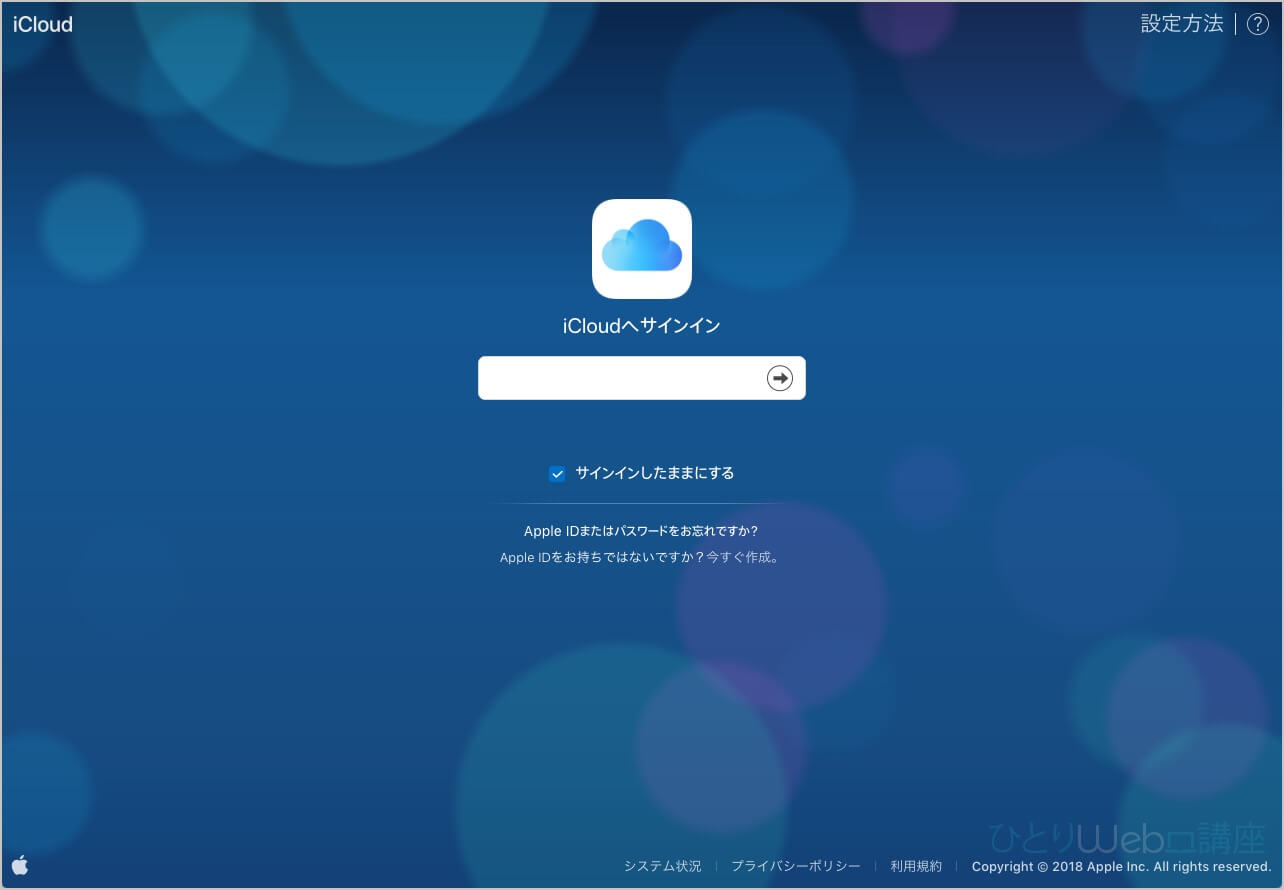Click the Apple logo in the footer
This screenshot has width=1284, height=890.
point(20,865)
